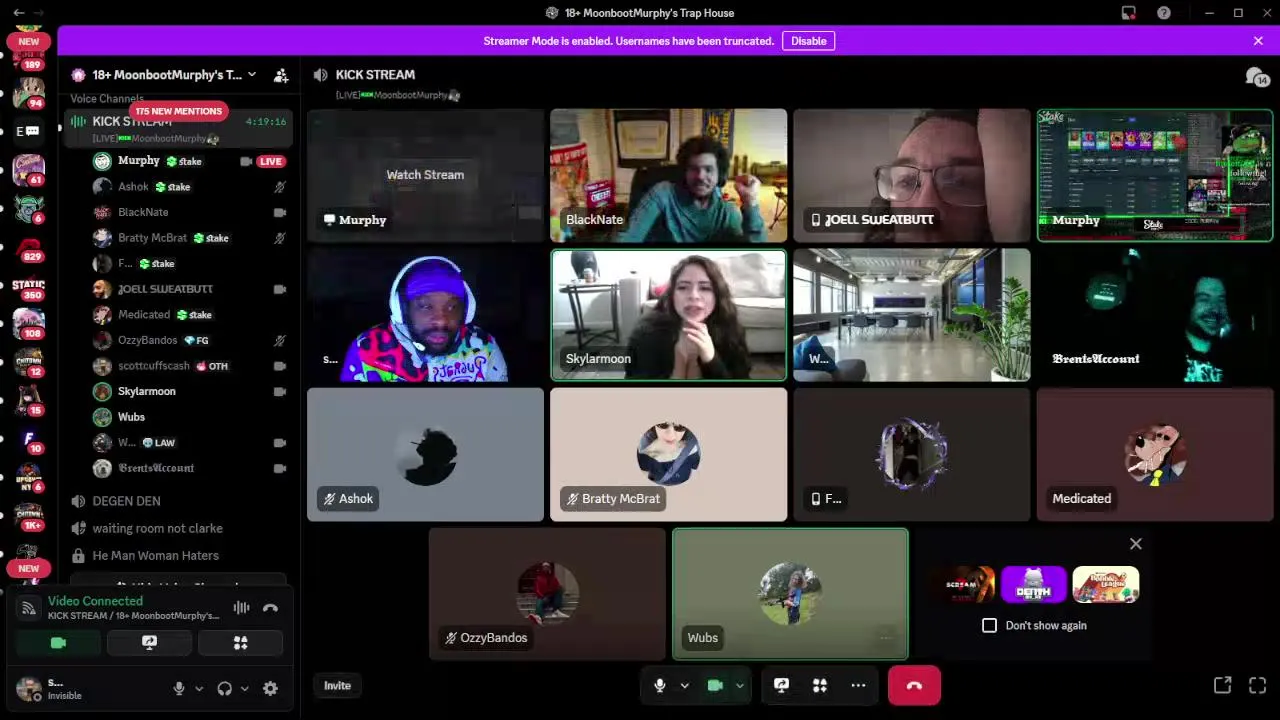This screenshot has height=720, width=1280.
Task: Click the disconnect phone icon in Video Connected panel
Action: click(x=270, y=607)
